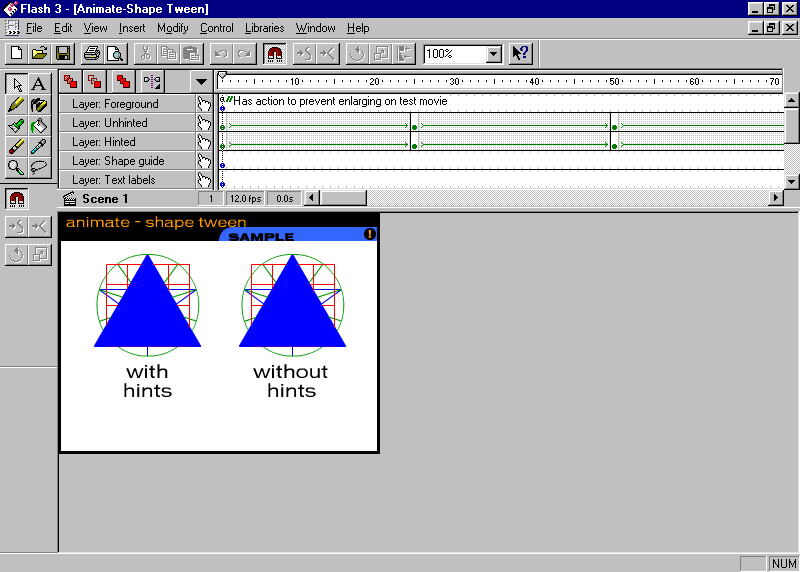Open the zoom percentage dropdown arrow
Viewport: 800px width, 572px height.
(x=493, y=54)
